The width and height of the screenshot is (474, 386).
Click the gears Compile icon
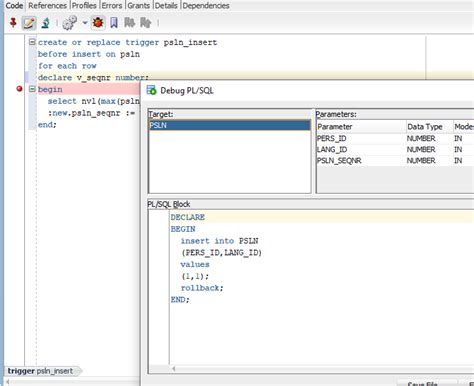70,23
